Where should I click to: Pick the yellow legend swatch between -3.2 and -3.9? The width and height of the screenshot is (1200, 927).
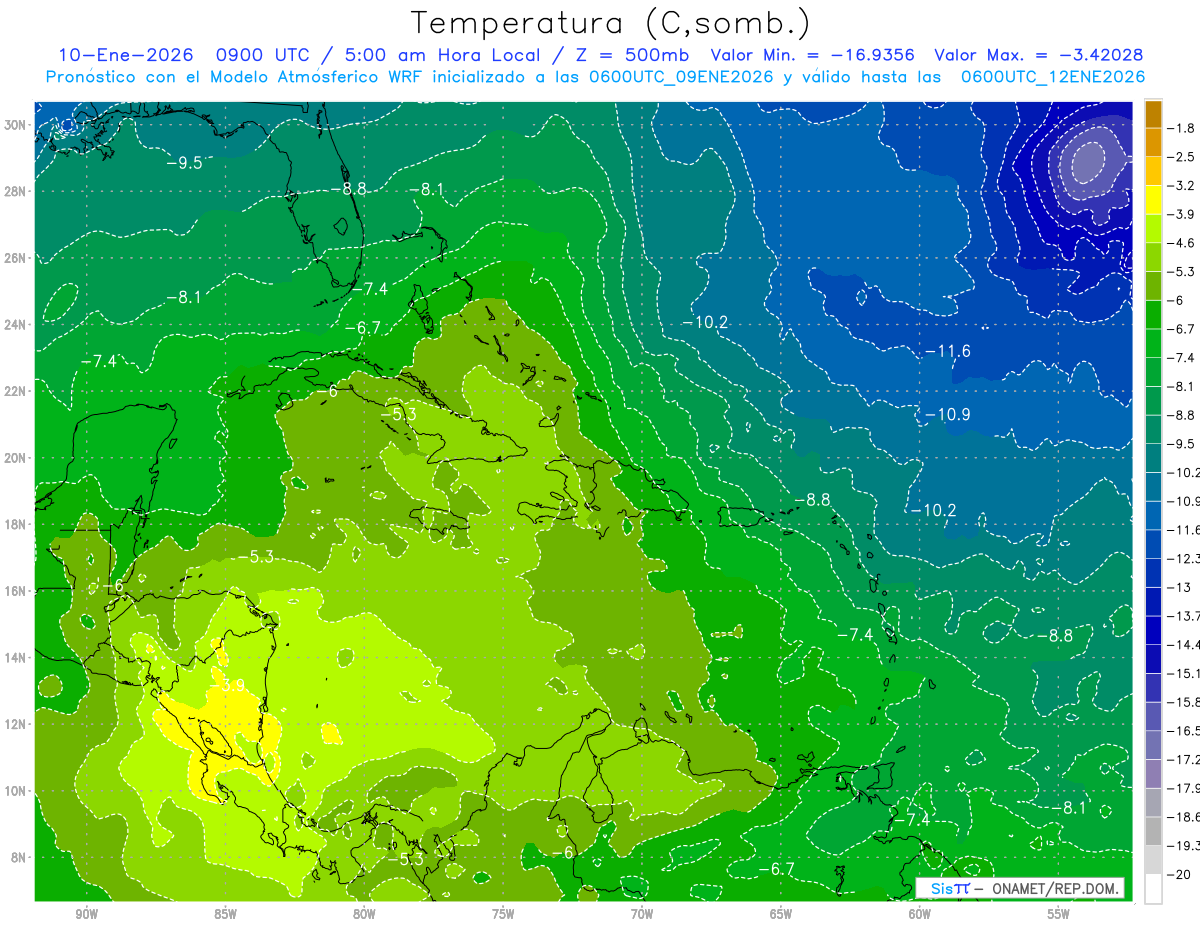pyautogui.click(x=1153, y=199)
